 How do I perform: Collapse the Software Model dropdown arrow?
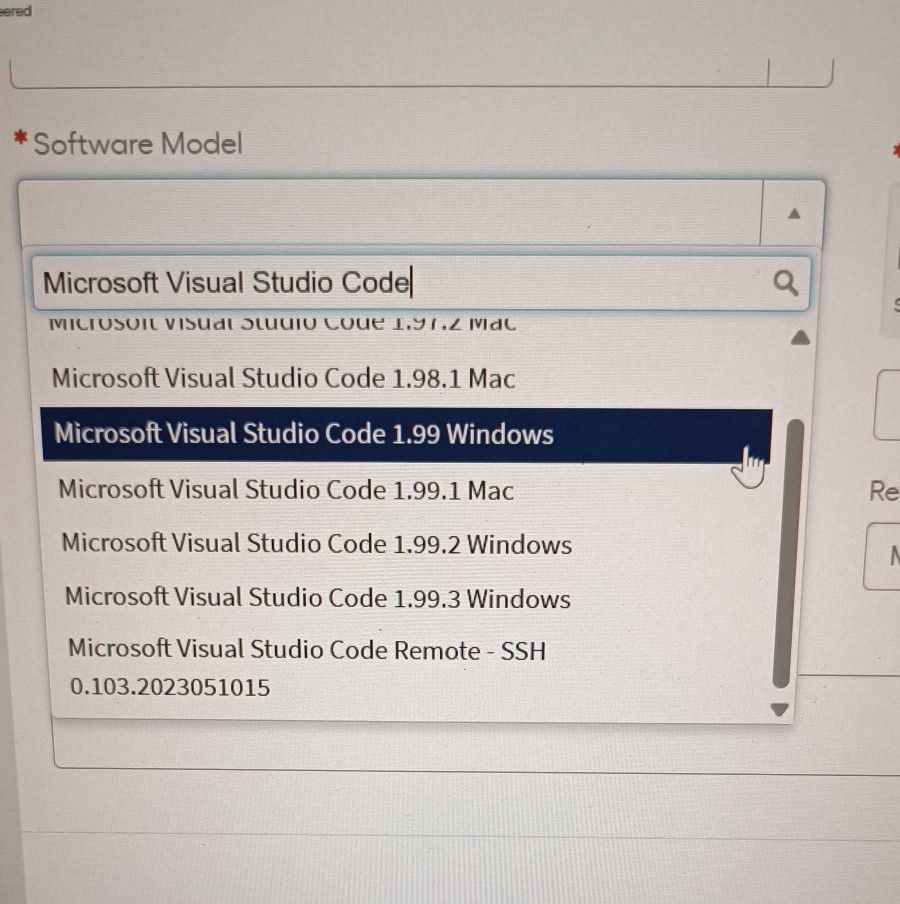point(794,213)
